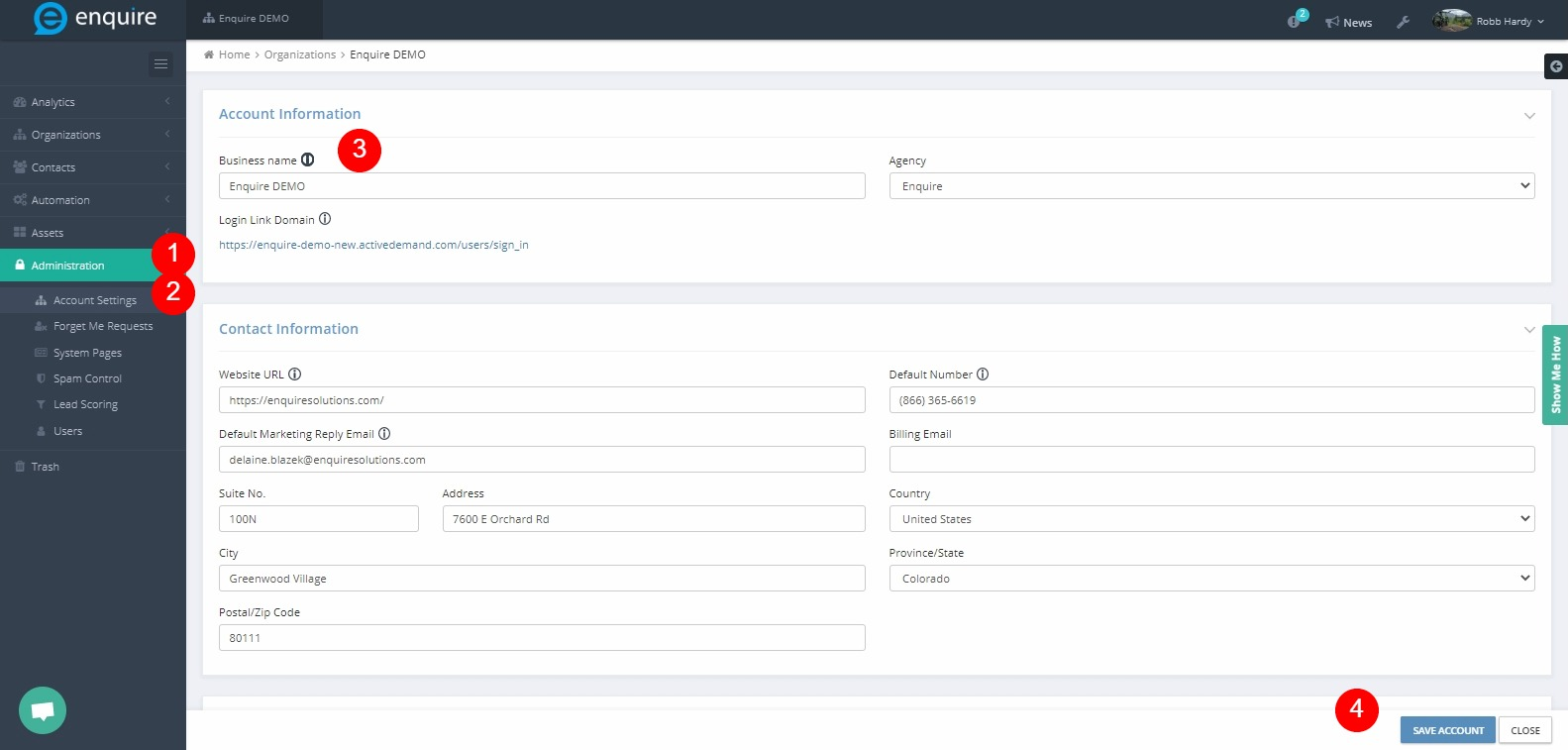The width and height of the screenshot is (1568, 750).
Task: Open the Show Me How side tab
Action: point(1555,375)
